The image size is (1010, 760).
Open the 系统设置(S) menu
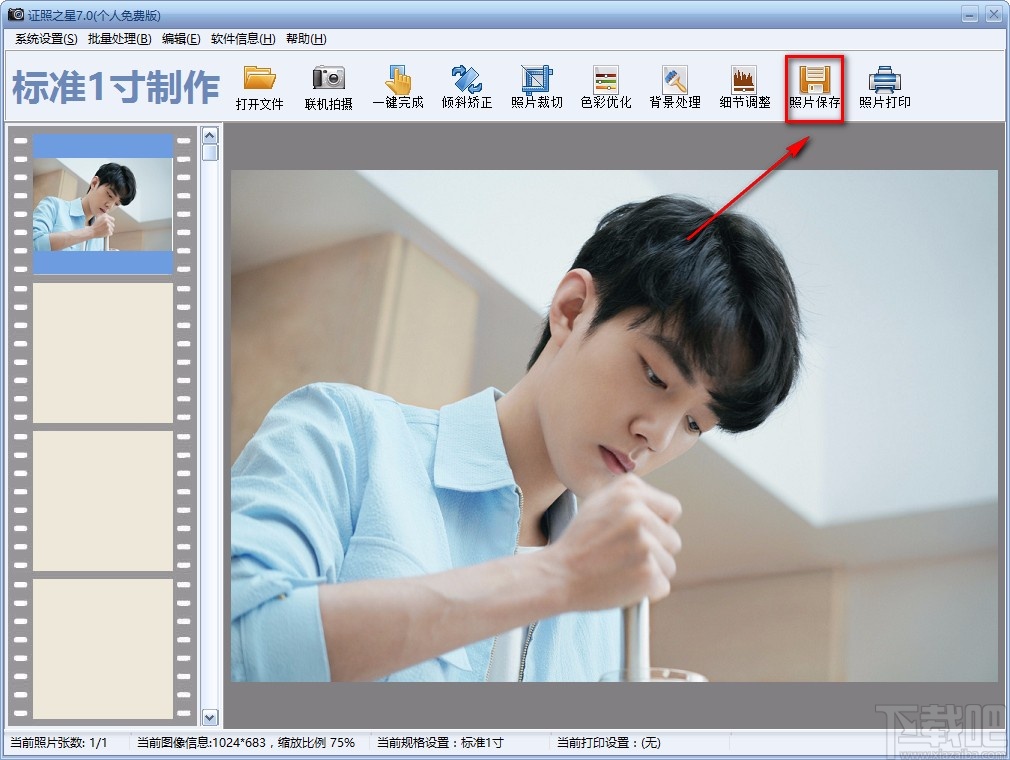tap(46, 39)
